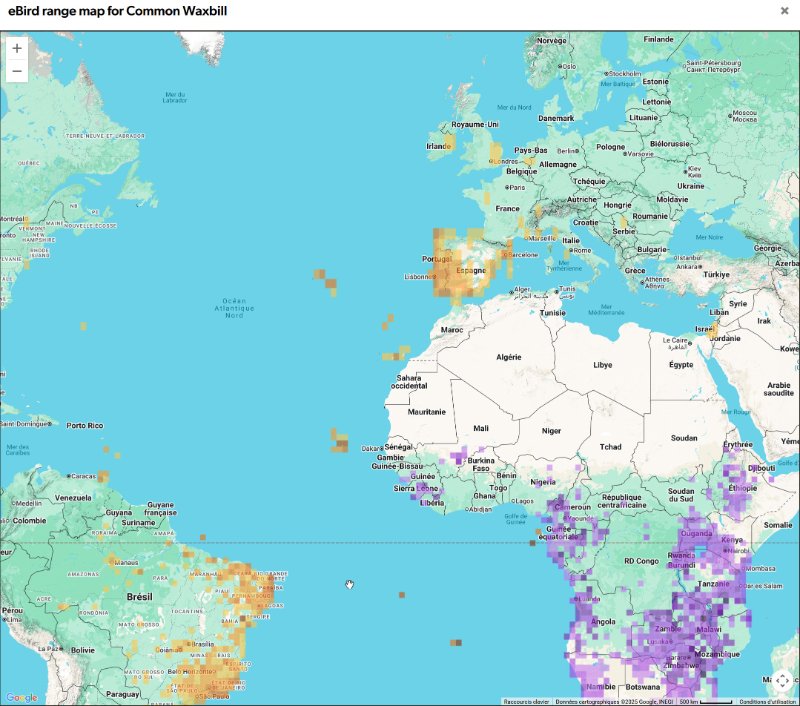The height and width of the screenshot is (706, 800).
Task: Click the Google logo on the map
Action: coord(21,697)
